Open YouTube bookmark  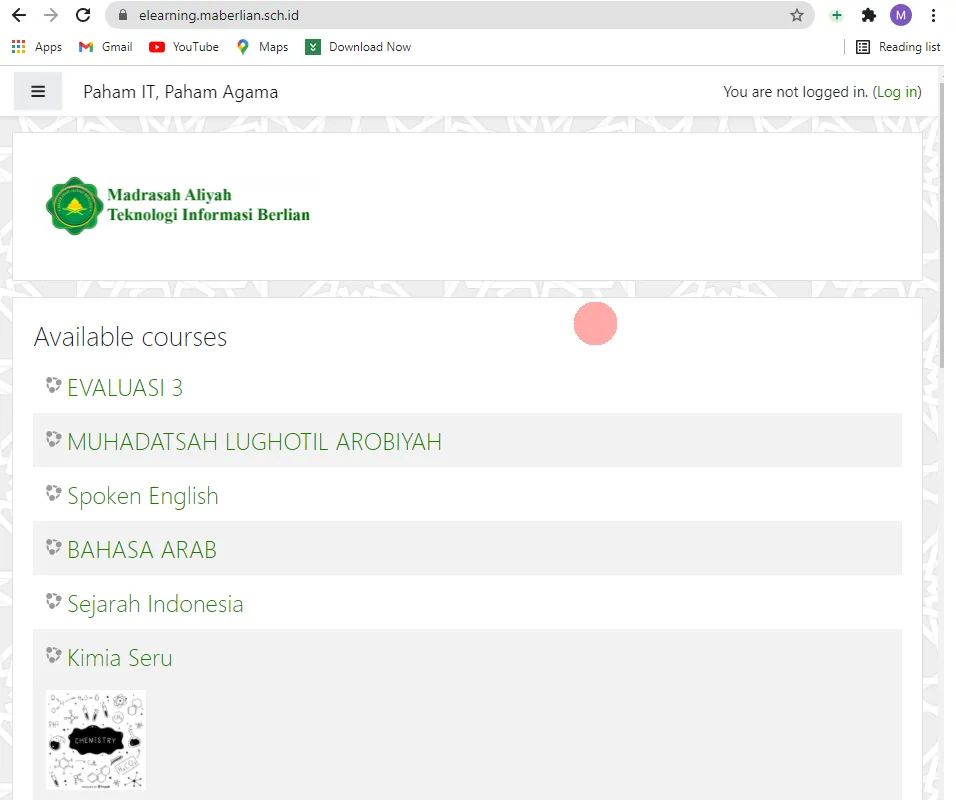[x=184, y=47]
